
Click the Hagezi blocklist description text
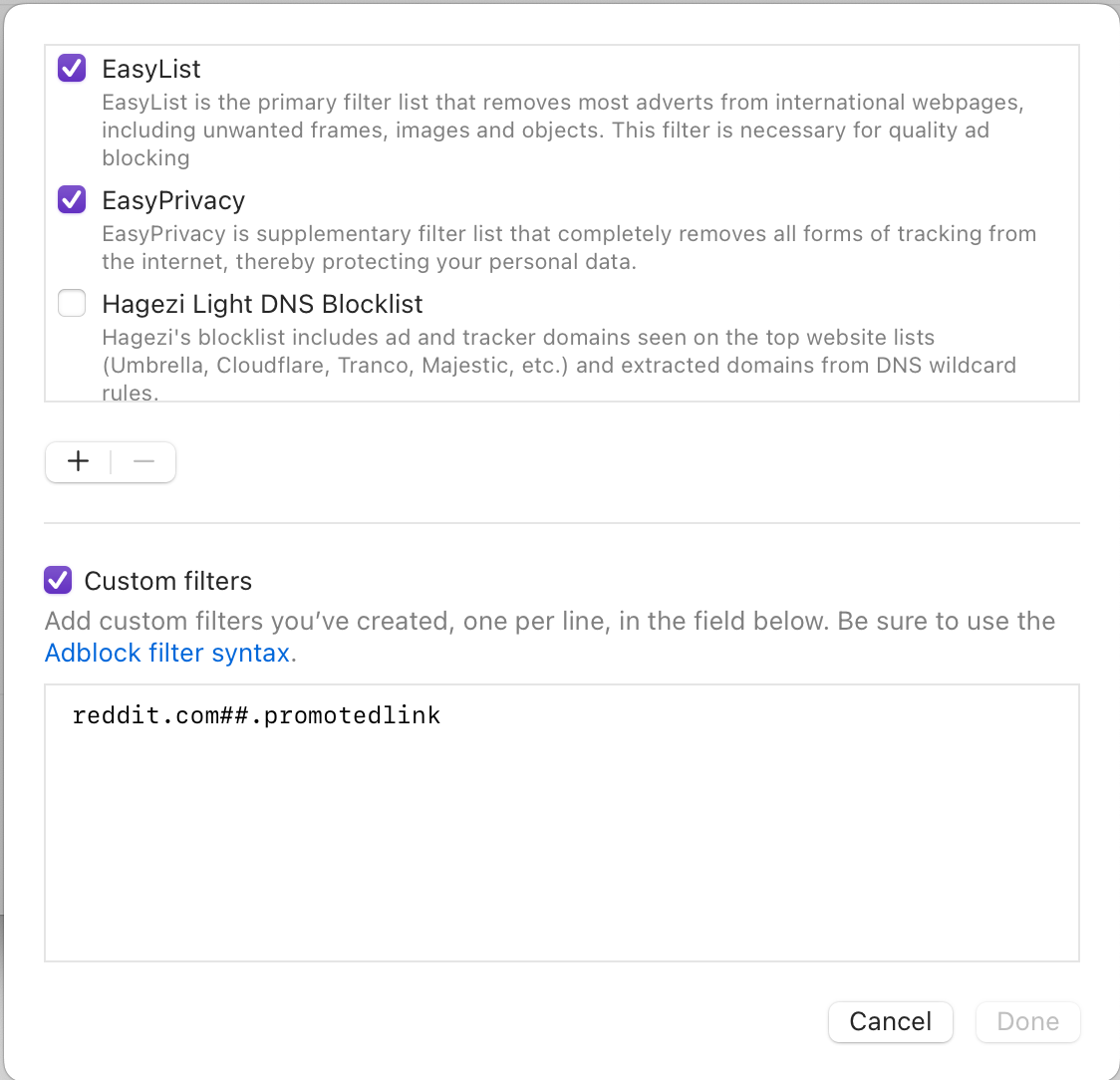coord(558,365)
